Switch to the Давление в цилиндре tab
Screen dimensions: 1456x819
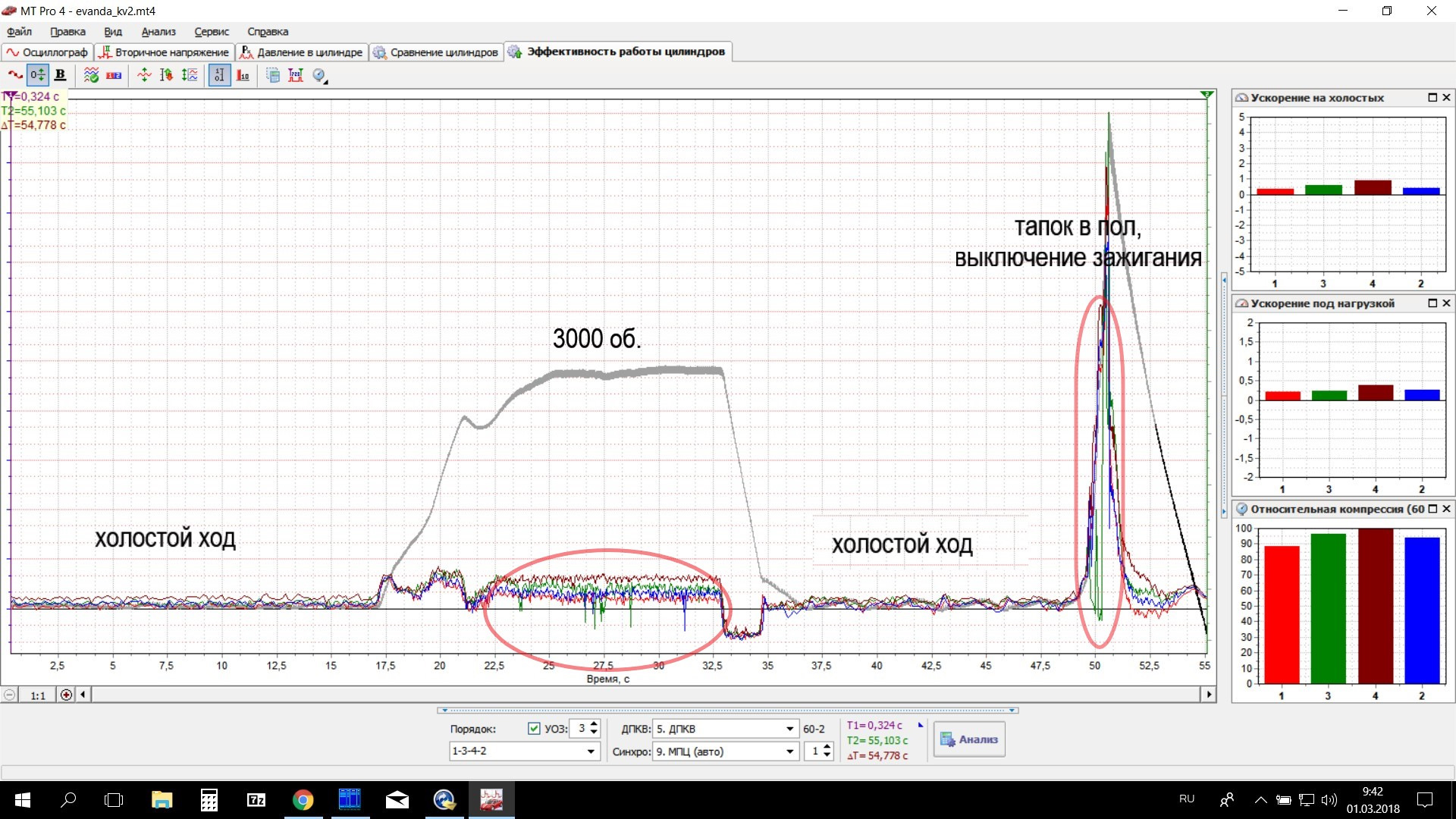tap(302, 52)
